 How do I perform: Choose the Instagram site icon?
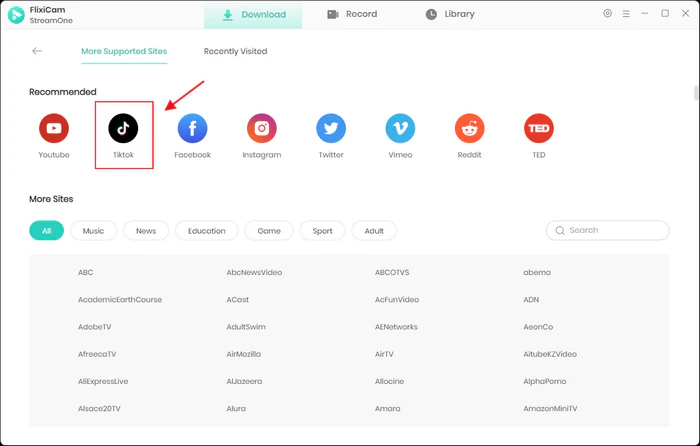coord(262,128)
